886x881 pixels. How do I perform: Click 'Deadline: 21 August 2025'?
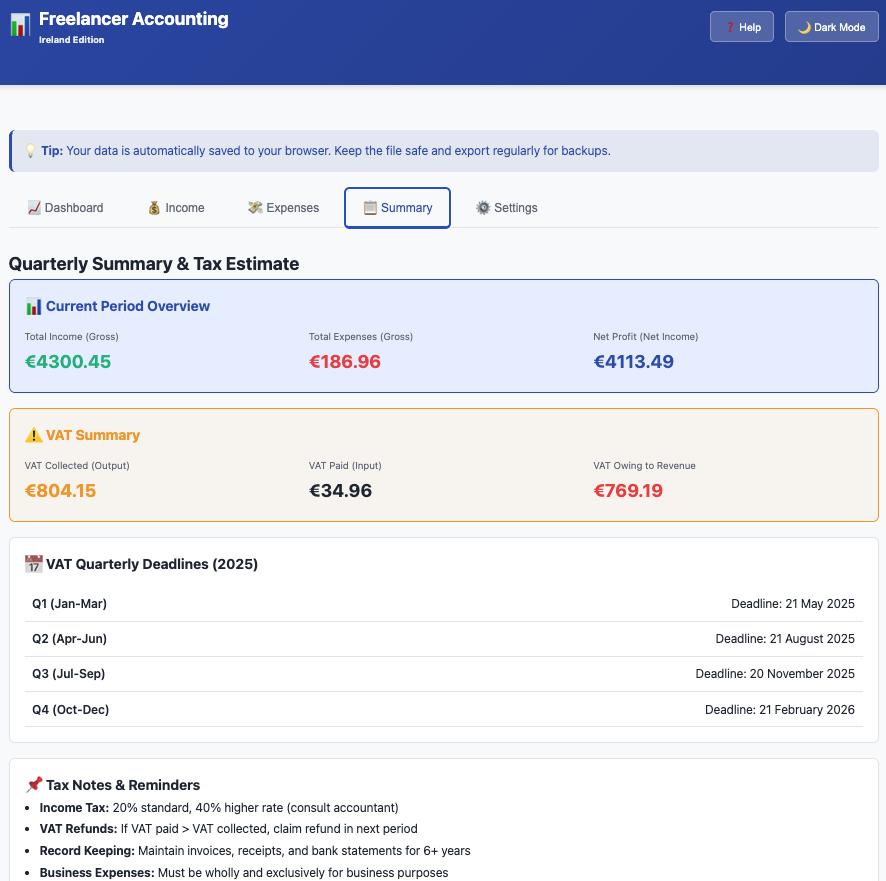pos(785,639)
